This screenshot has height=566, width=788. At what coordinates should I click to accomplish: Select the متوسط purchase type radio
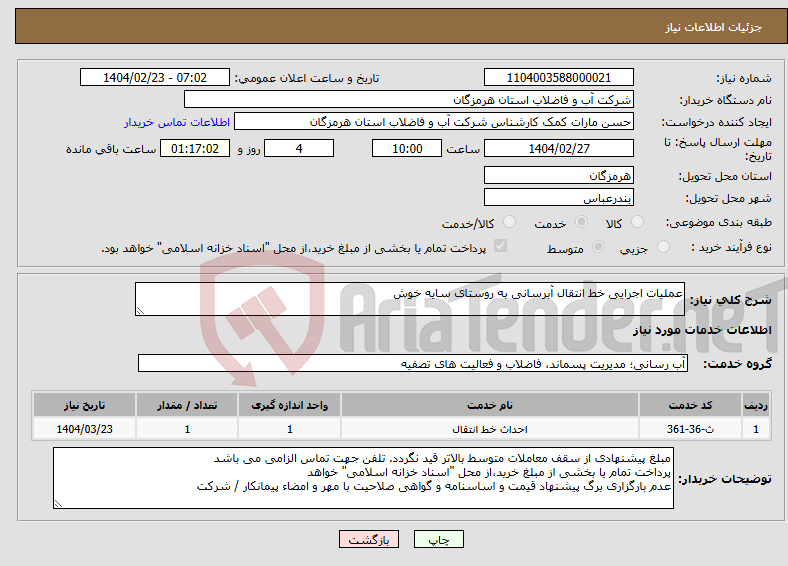click(x=598, y=246)
